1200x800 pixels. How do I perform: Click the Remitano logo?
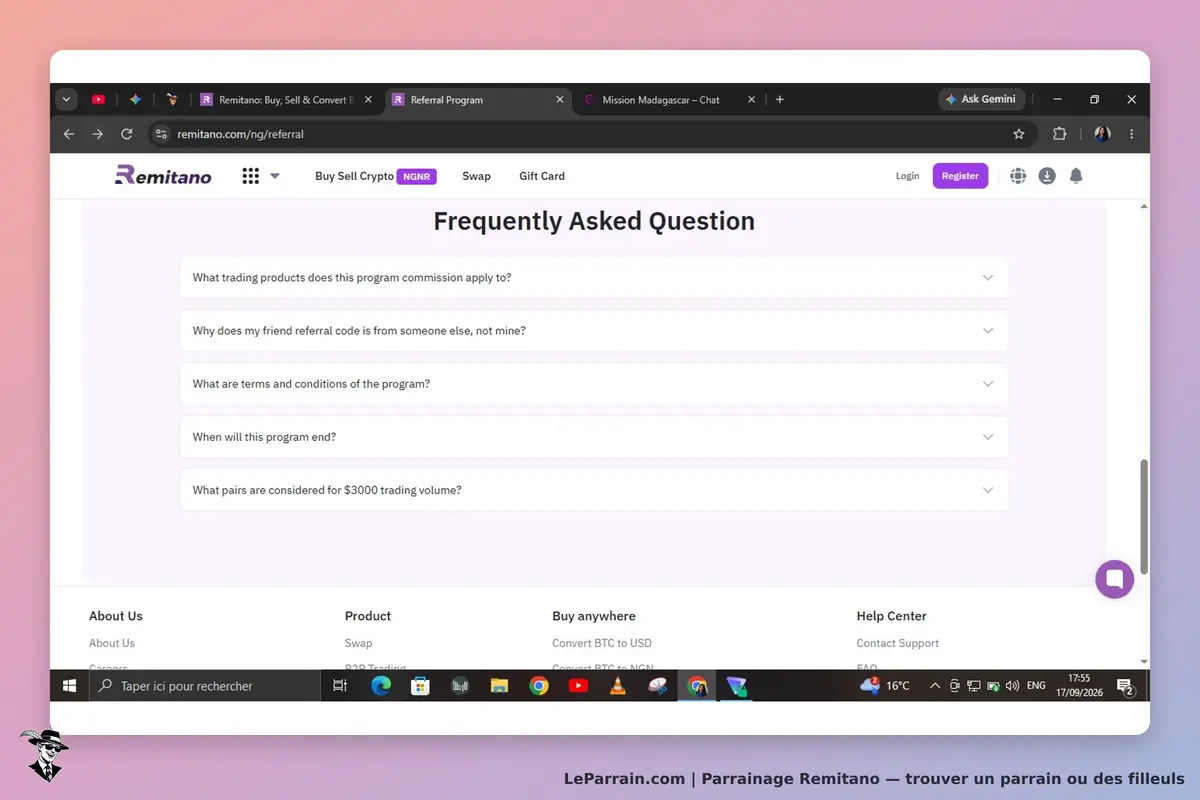[x=163, y=176]
